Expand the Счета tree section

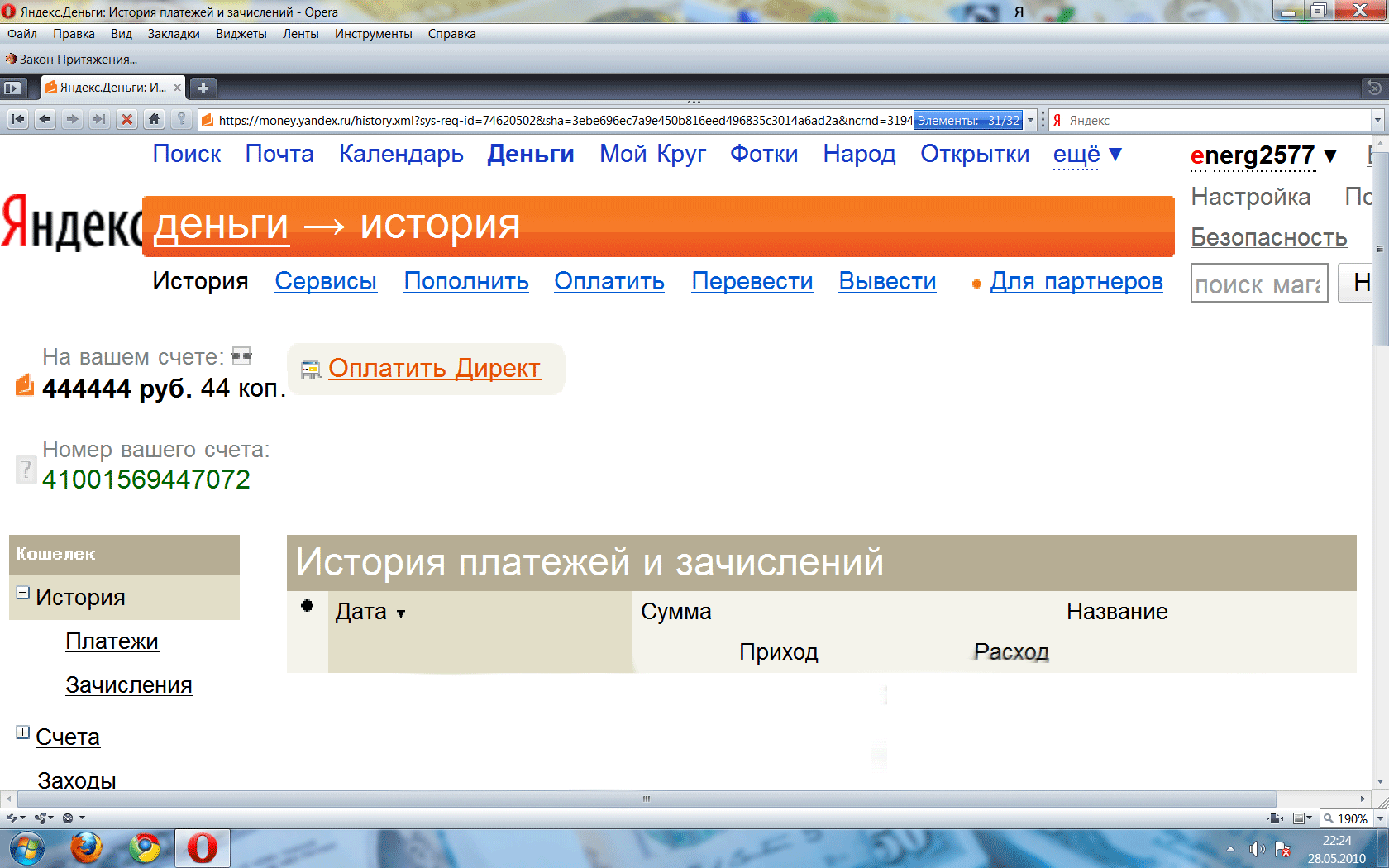tap(23, 732)
